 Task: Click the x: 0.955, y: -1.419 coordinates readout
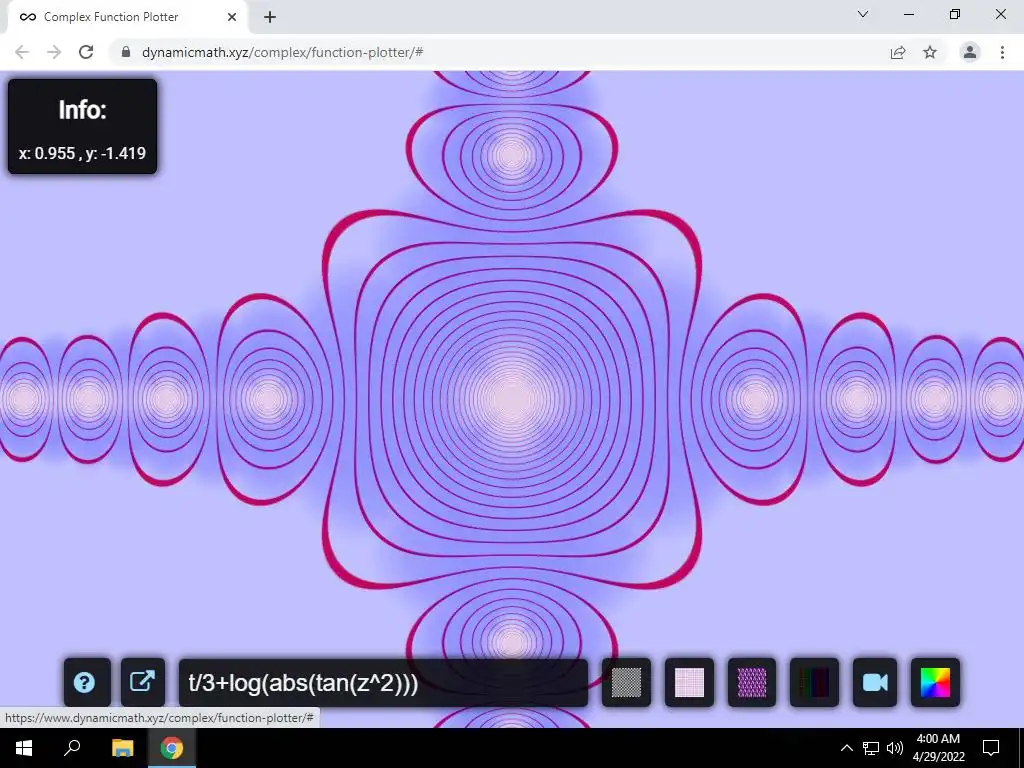point(82,153)
